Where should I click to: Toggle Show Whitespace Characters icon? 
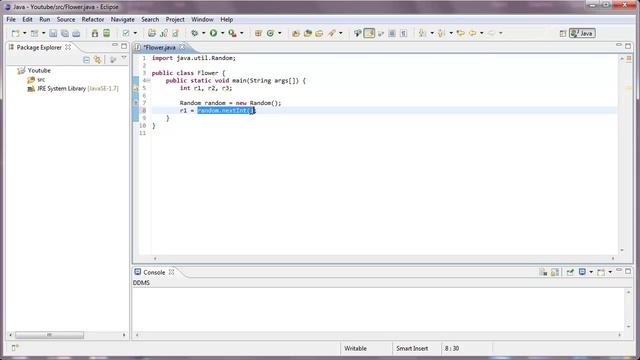[403, 33]
